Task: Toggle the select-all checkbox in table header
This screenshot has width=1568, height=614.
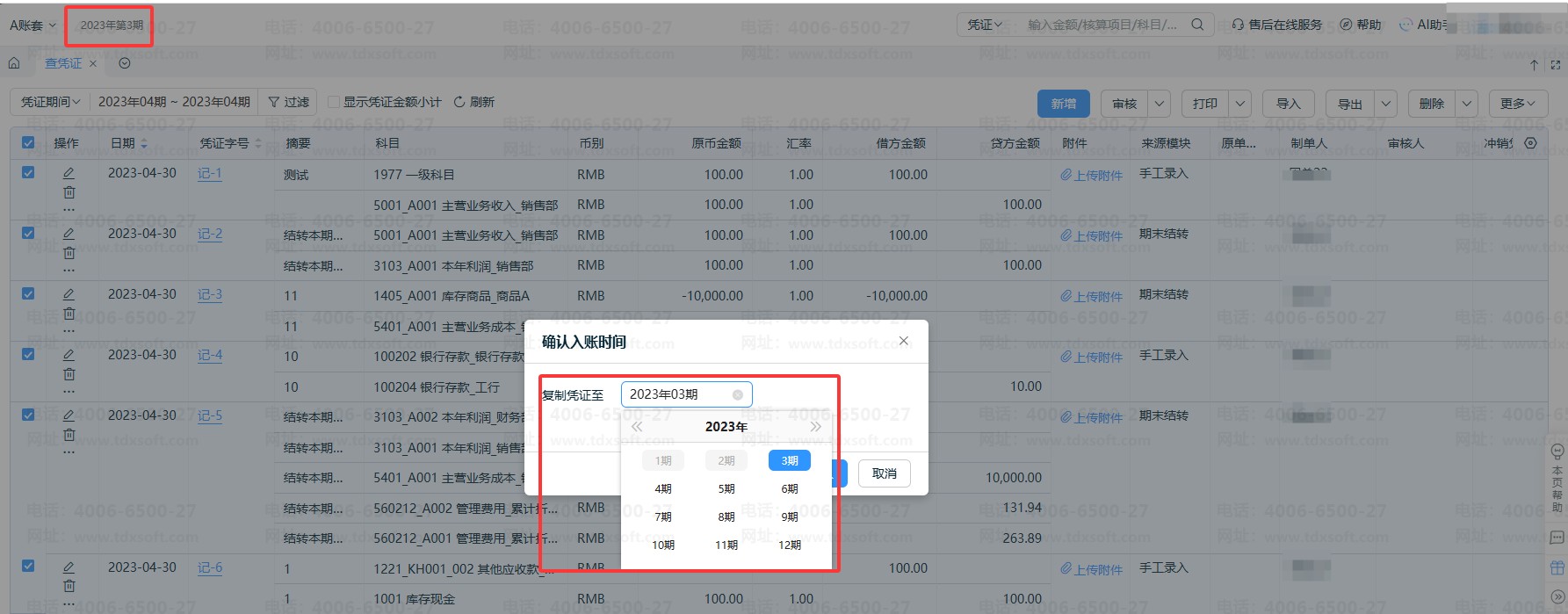Action: (x=28, y=143)
